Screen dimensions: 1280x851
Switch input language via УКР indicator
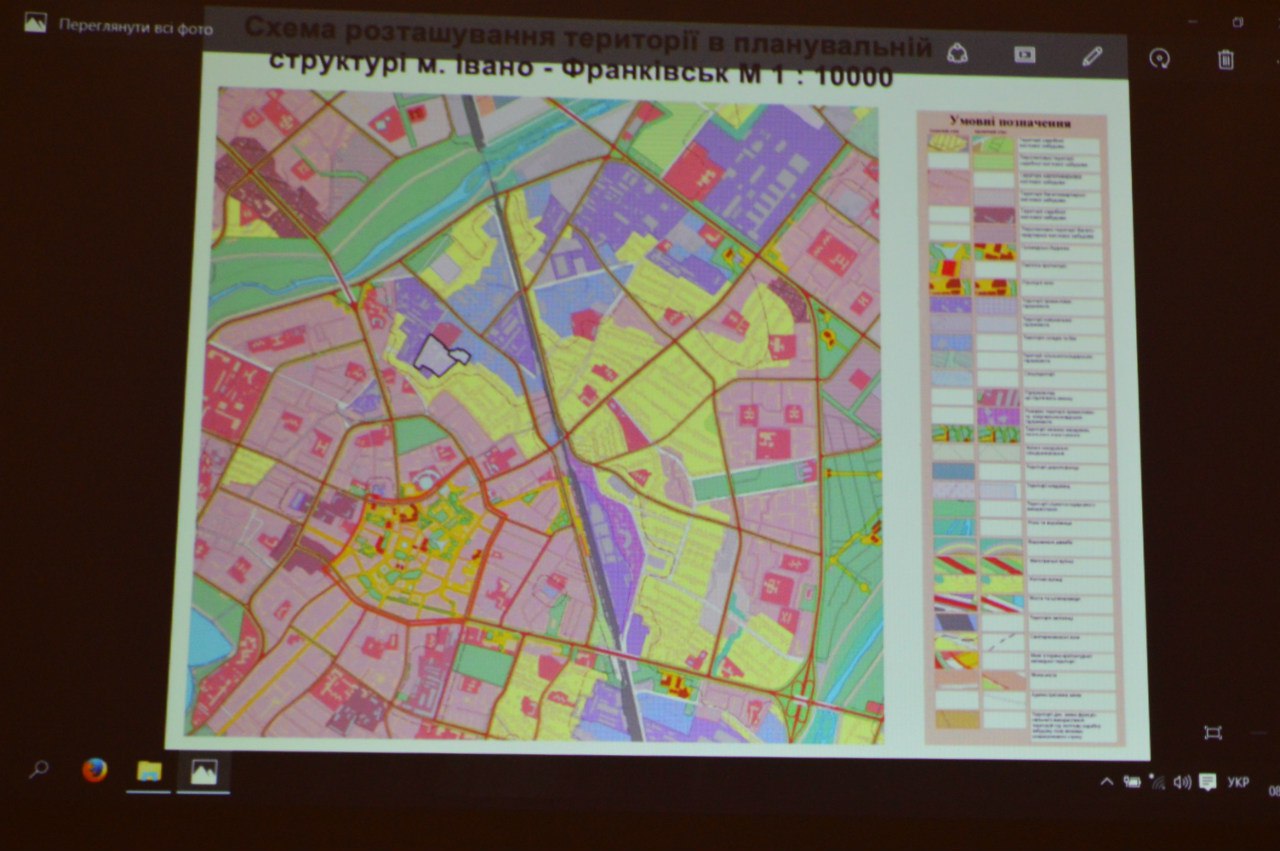[x=1237, y=782]
